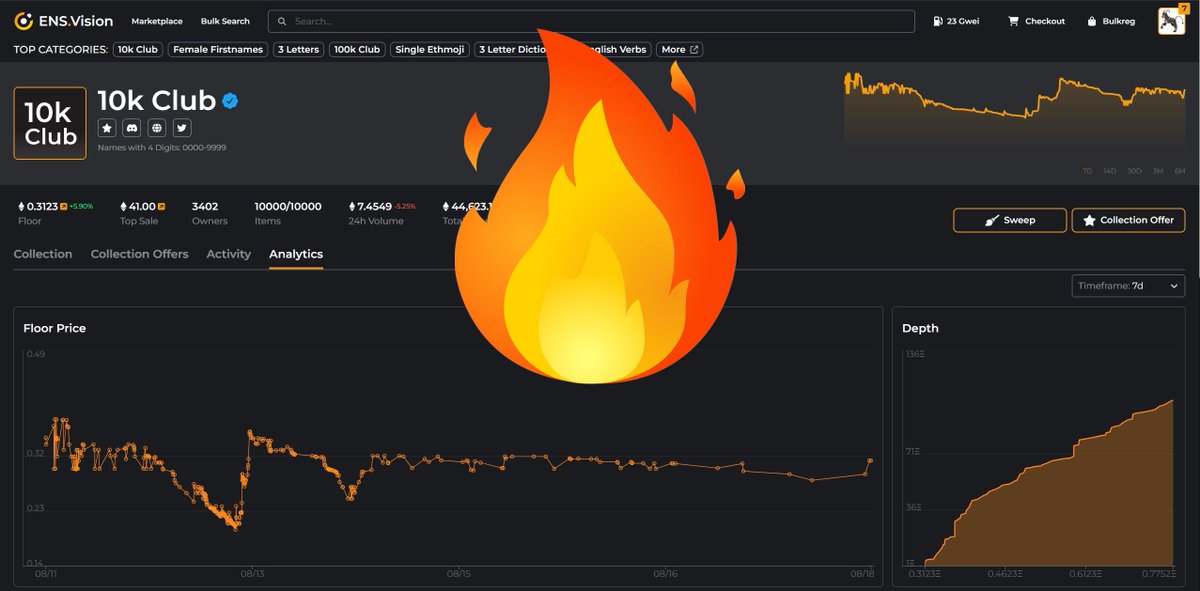Click the 08/16 date axis label
Screen dimensions: 1200x591
click(x=665, y=574)
